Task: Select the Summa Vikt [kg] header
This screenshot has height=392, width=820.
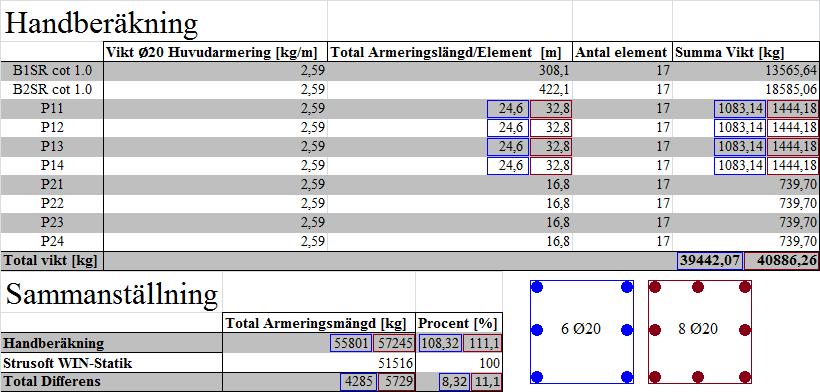Action: click(730, 52)
